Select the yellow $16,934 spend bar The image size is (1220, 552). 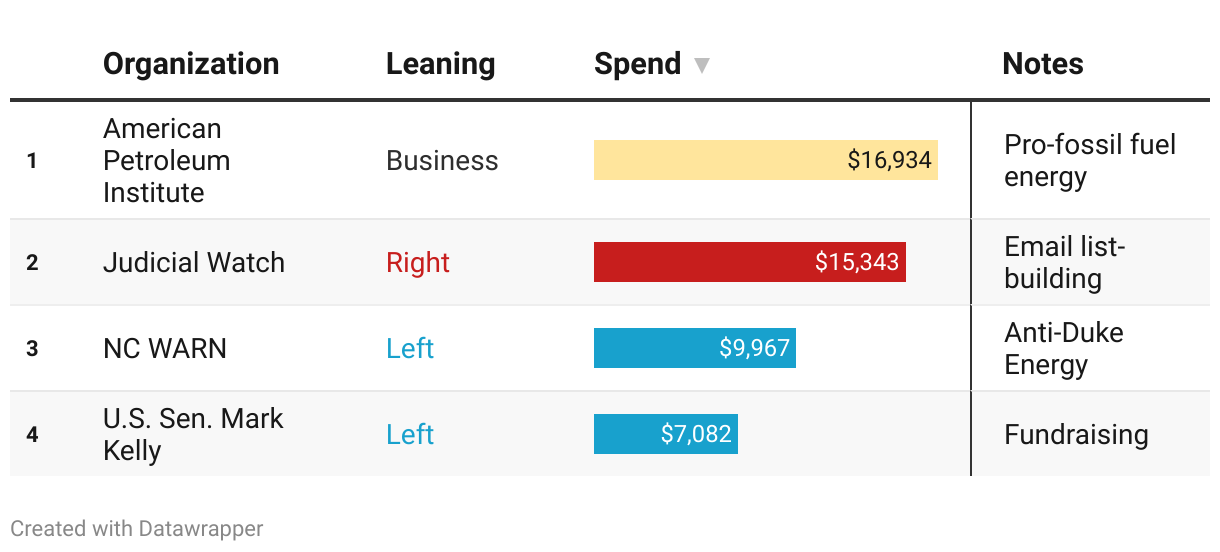click(x=766, y=160)
